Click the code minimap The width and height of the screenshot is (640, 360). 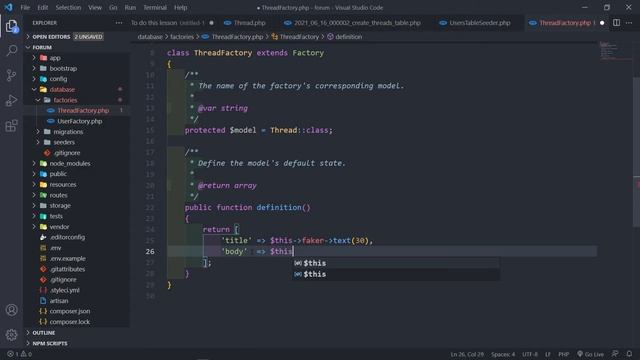pyautogui.click(x=616, y=51)
